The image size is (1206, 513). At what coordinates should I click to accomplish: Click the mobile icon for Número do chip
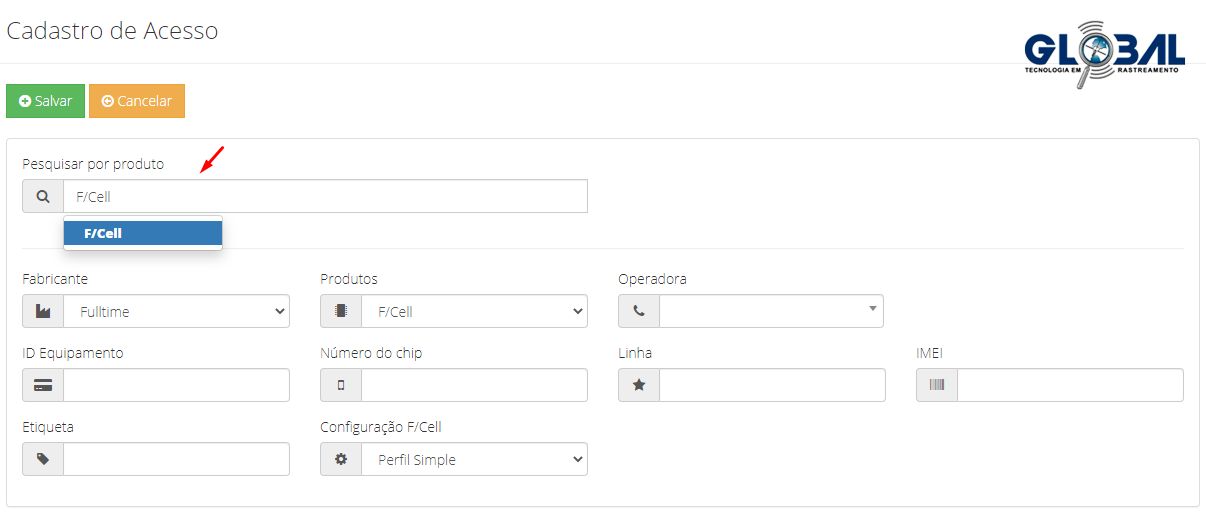pos(341,385)
